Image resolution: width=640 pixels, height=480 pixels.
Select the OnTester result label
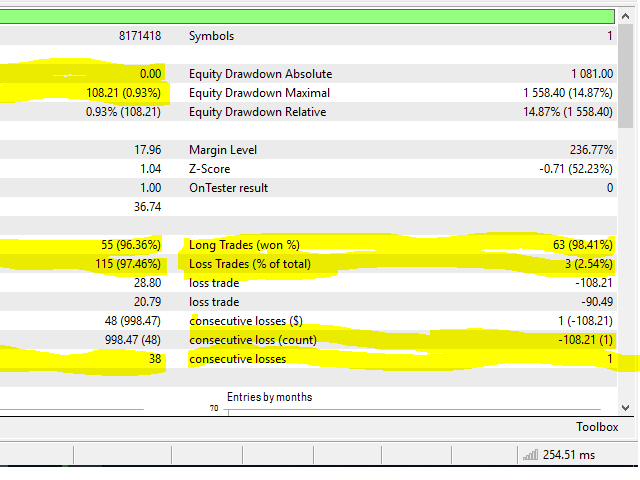[229, 188]
